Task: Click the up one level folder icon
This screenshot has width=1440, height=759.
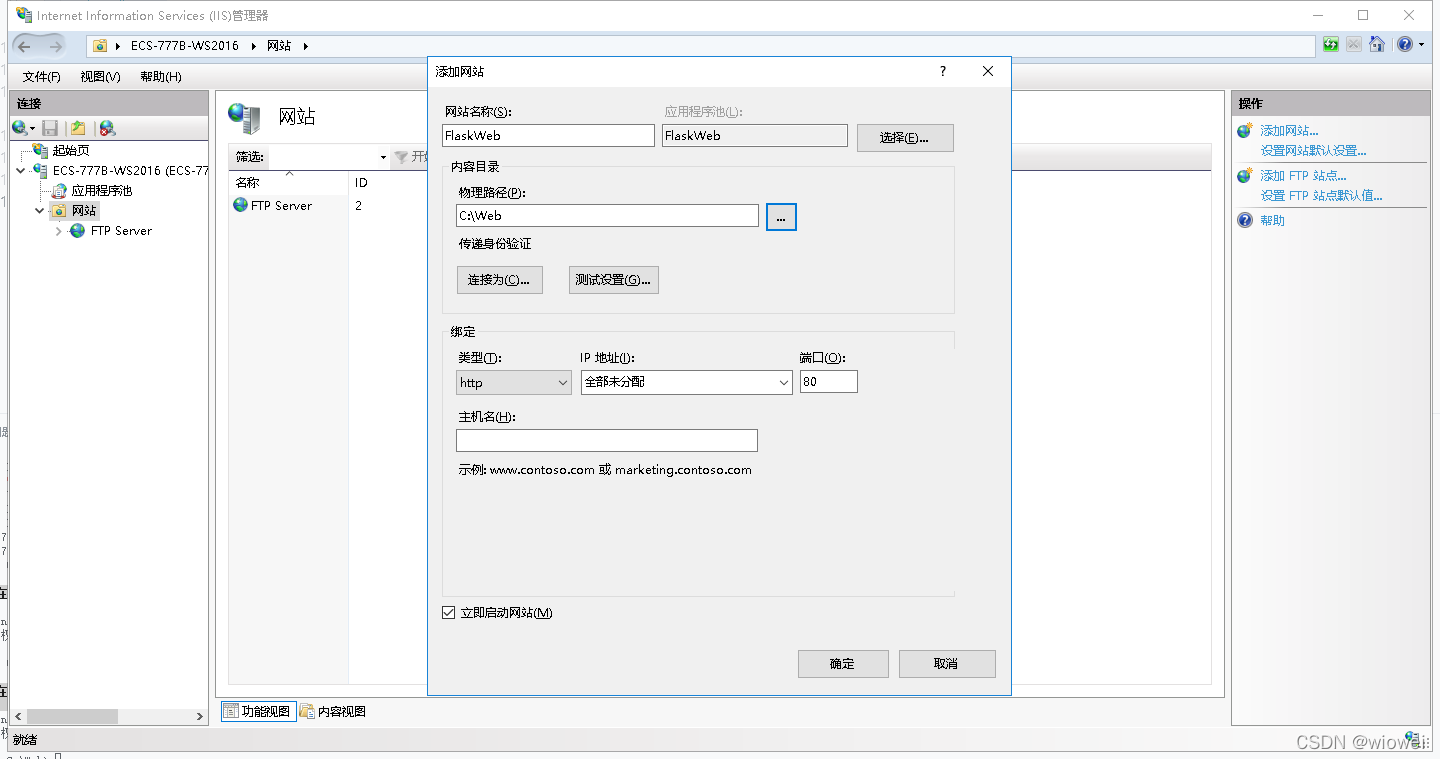Action: [x=76, y=128]
